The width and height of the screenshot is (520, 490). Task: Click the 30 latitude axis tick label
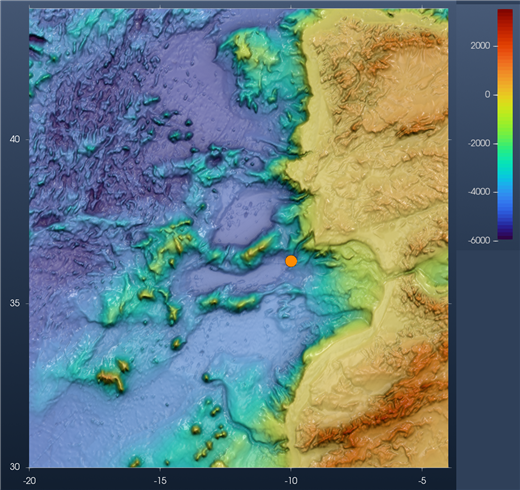click(14, 467)
